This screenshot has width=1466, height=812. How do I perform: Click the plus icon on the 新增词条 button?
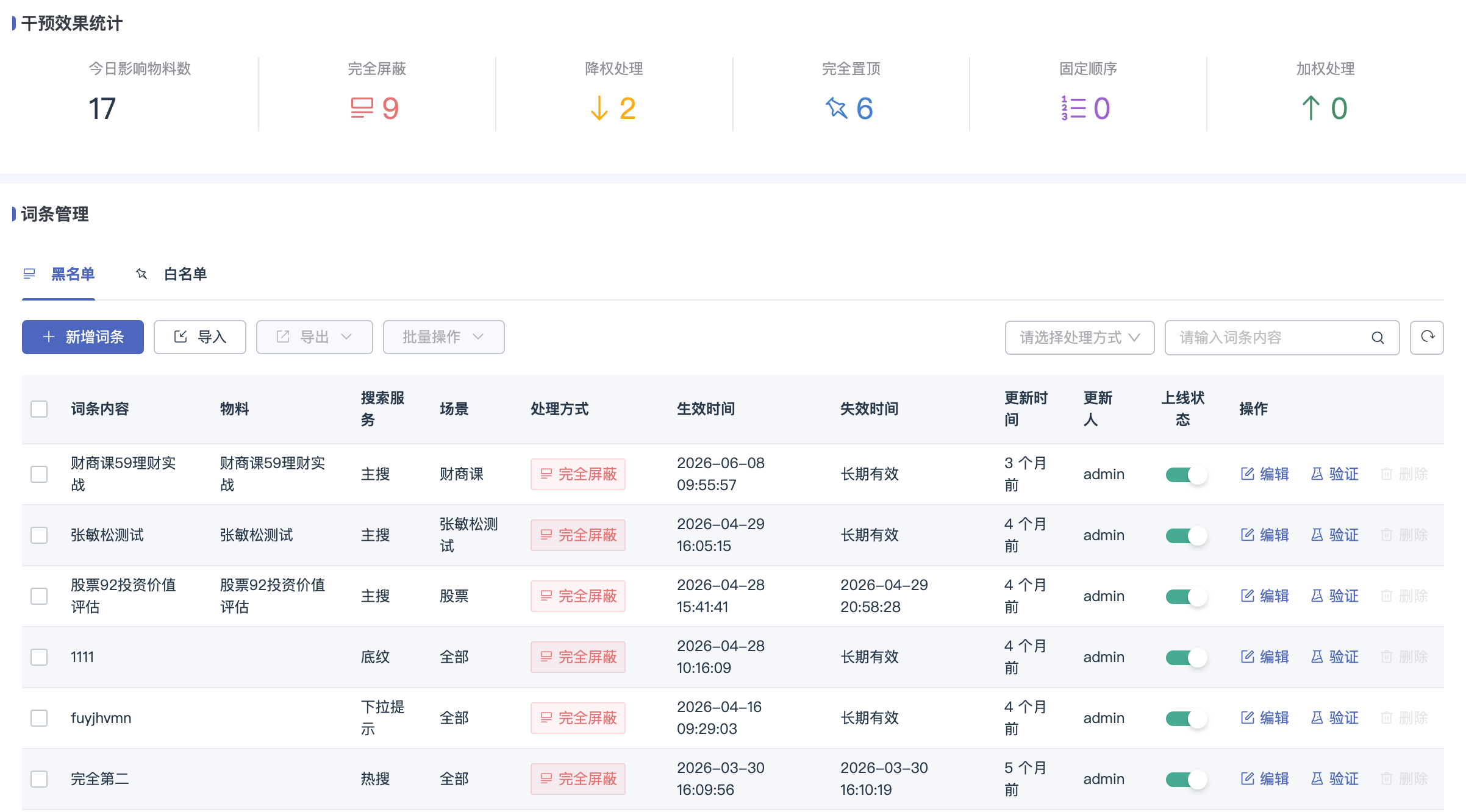point(49,337)
